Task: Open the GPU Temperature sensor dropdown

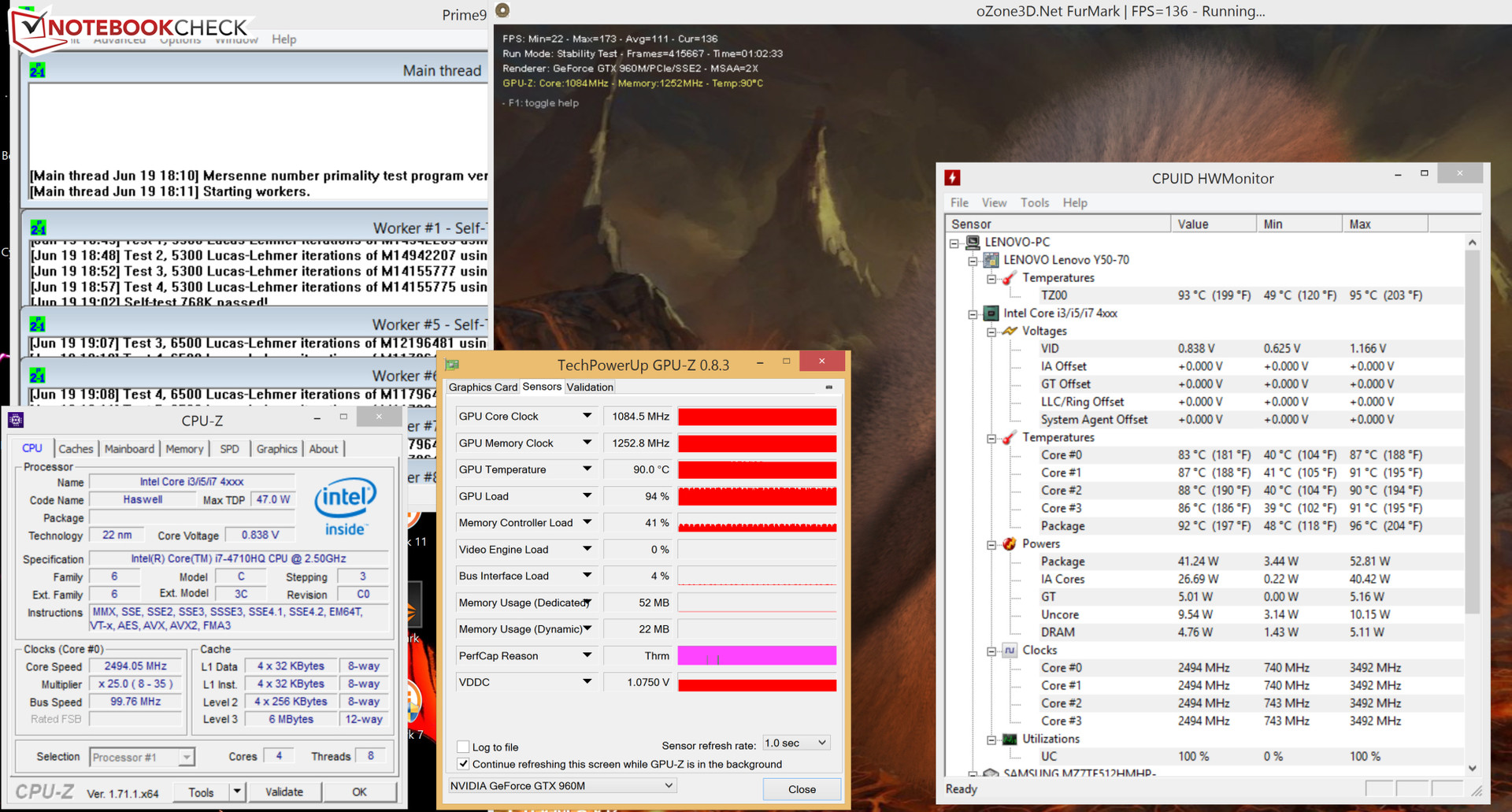Action: [587, 469]
